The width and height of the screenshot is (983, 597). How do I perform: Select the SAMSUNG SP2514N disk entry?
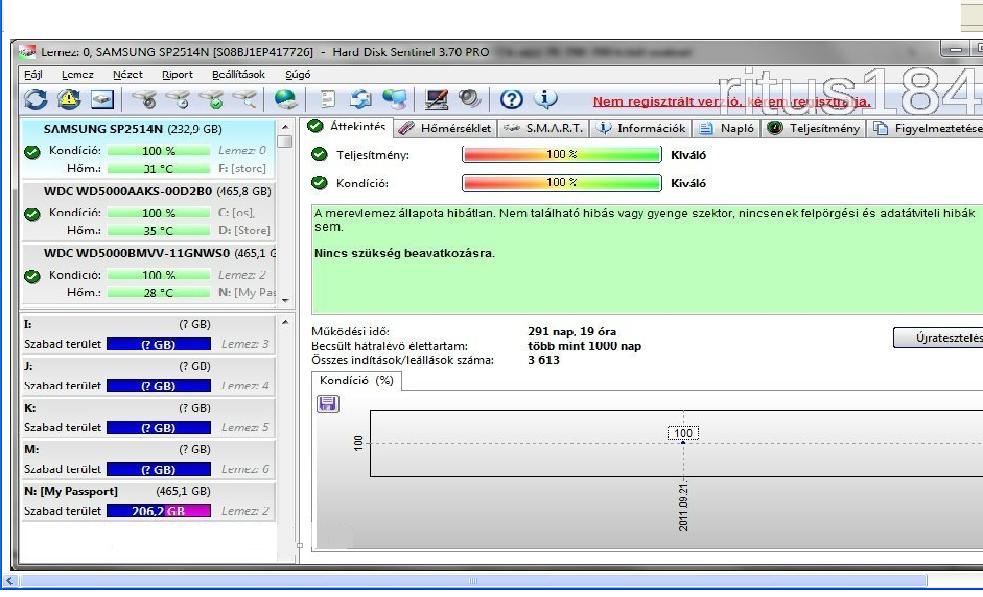(x=149, y=149)
